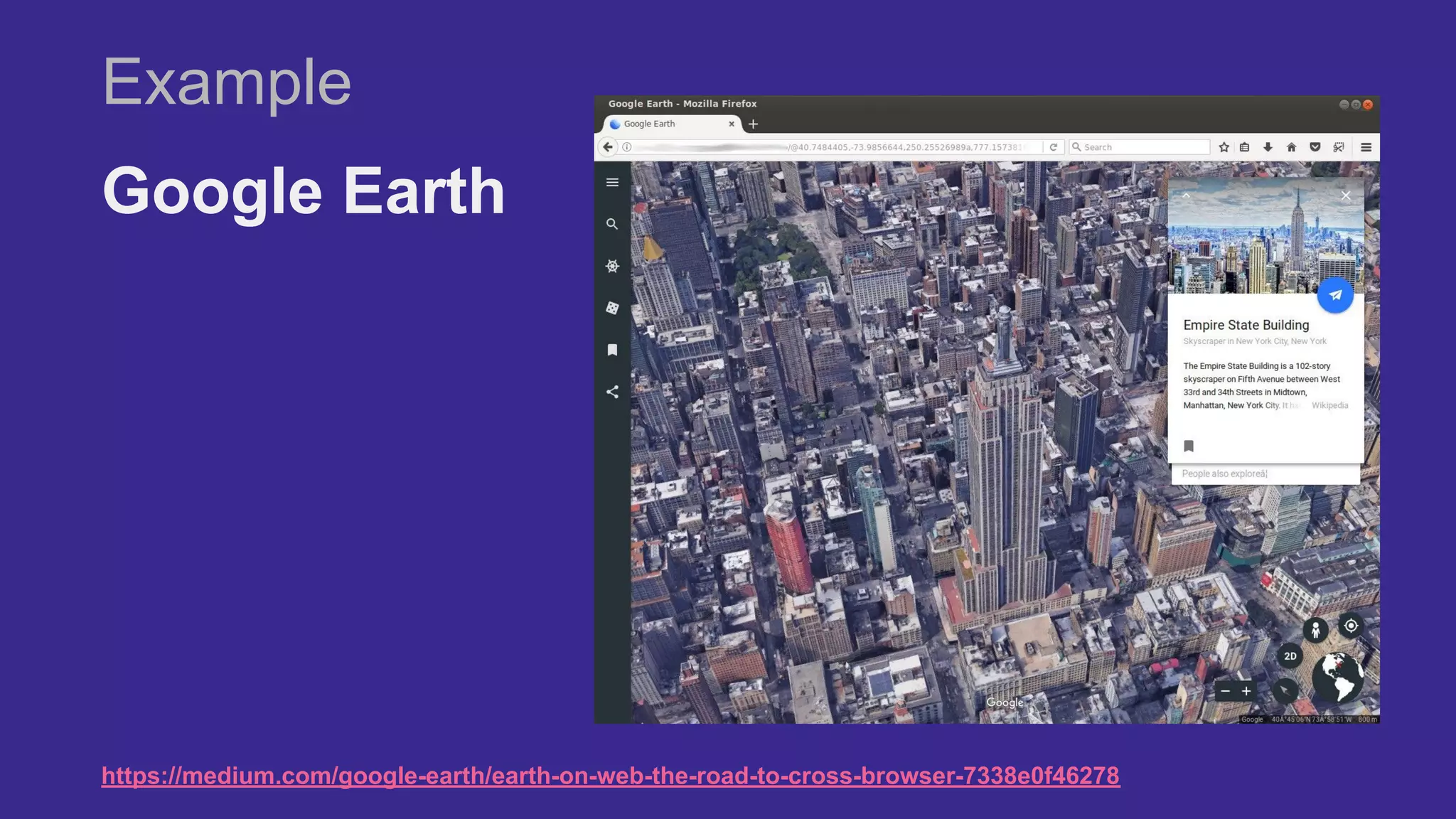This screenshot has width=1456, height=819.
Task: Select the Google Earth browser tab
Action: [x=671, y=124]
